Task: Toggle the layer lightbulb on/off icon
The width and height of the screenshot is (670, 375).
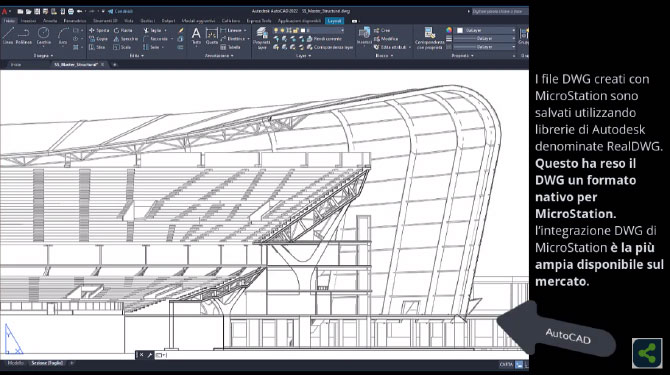Action: tap(276, 30)
